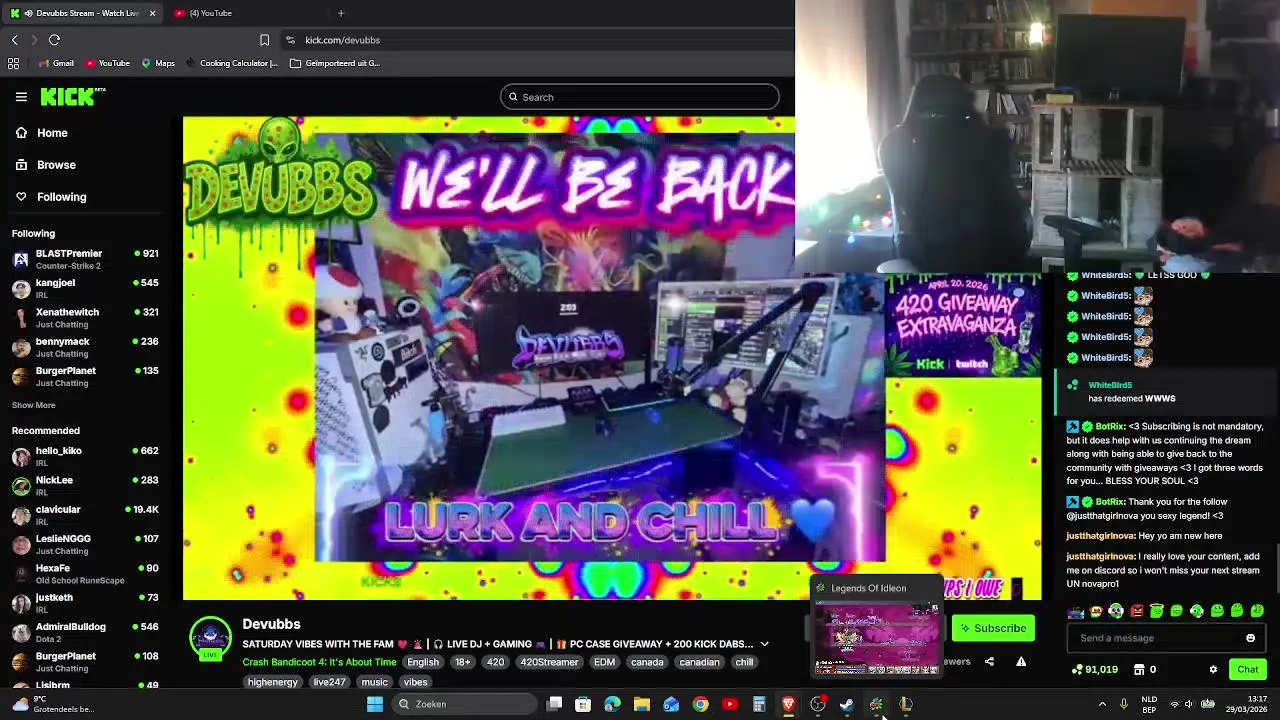This screenshot has width=1280, height=720.
Task: Open the site settings icon by kick.com URL
Action: (290, 40)
